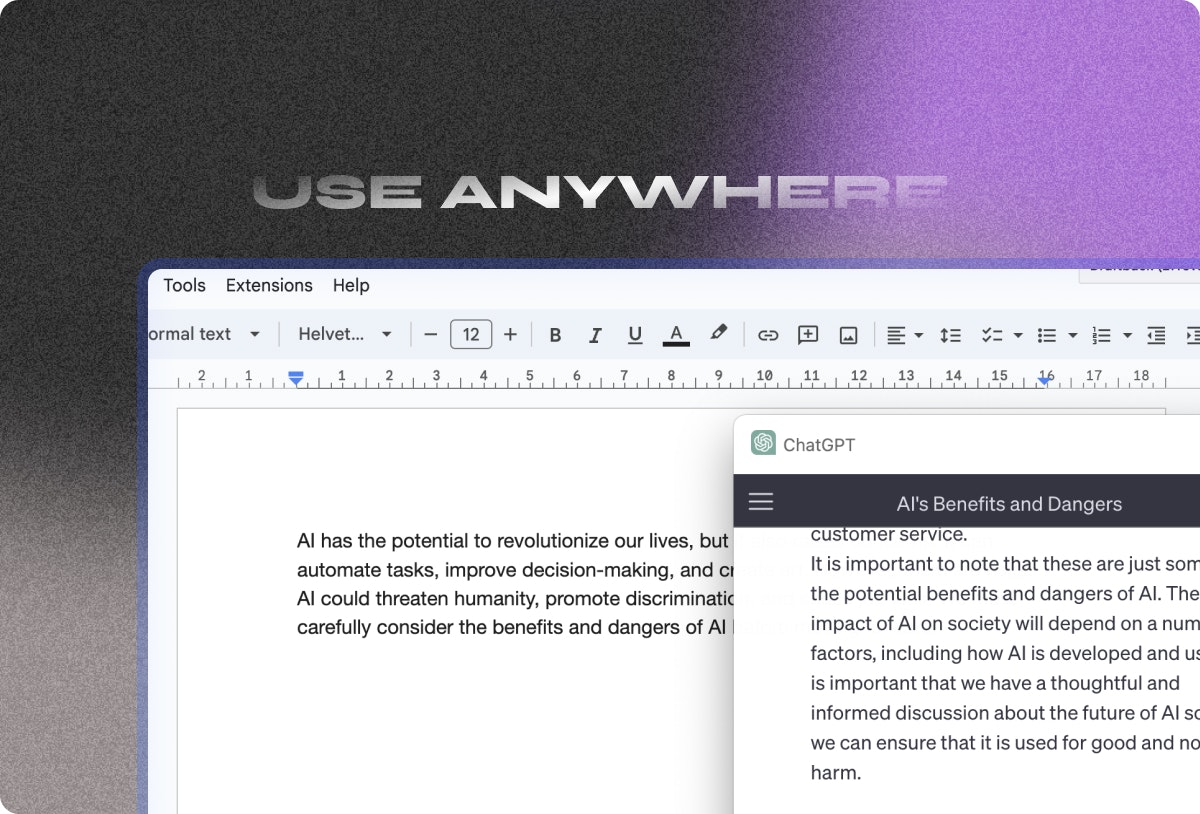The image size is (1200, 814).
Task: Click the Insert image icon
Action: (x=848, y=335)
